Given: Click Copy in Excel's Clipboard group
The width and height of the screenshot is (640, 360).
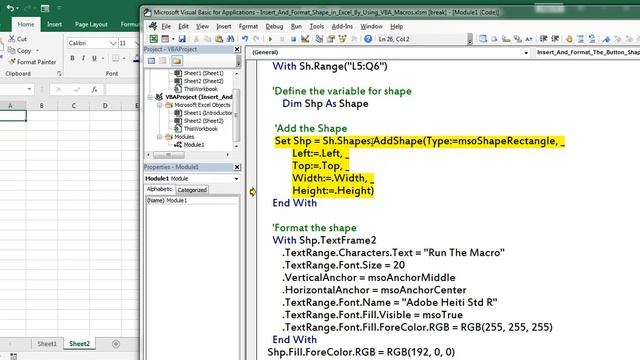Looking at the screenshot, I should click(20, 51).
